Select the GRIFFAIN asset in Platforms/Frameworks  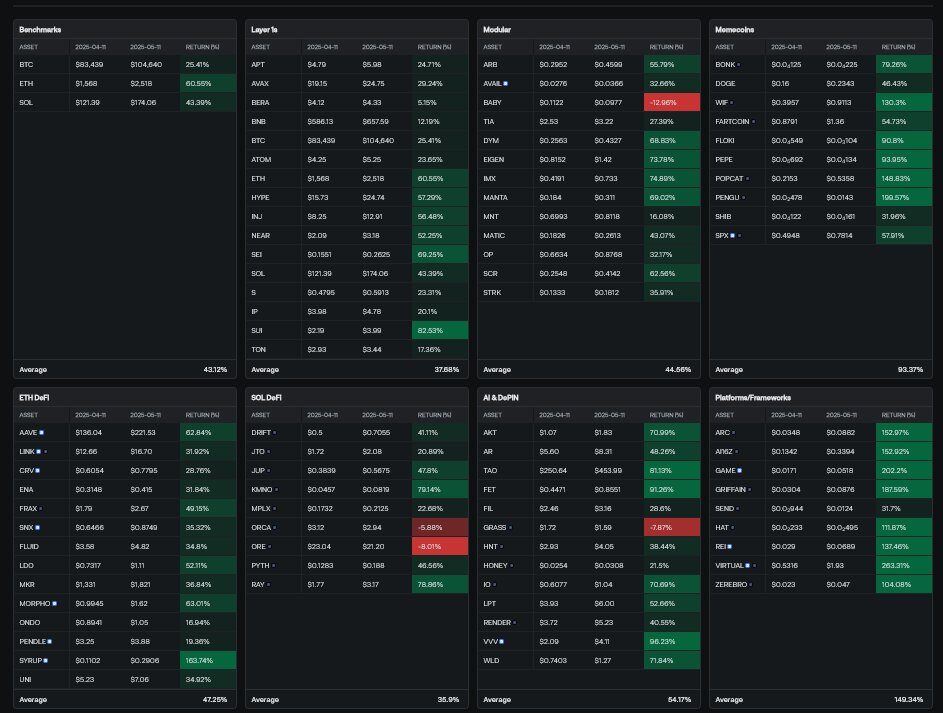[730, 490]
